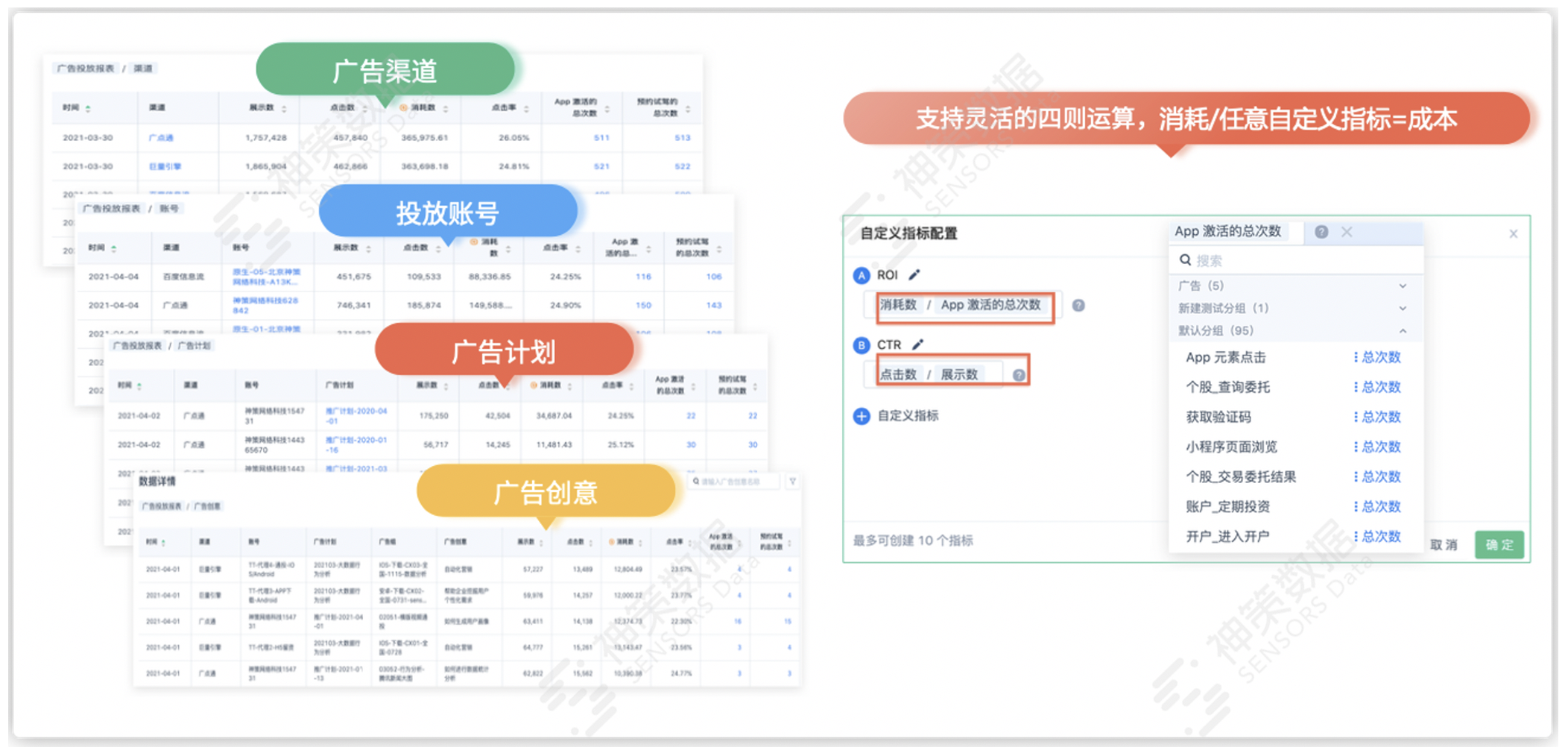
Task: Click the 511 App activation value
Action: (601, 138)
